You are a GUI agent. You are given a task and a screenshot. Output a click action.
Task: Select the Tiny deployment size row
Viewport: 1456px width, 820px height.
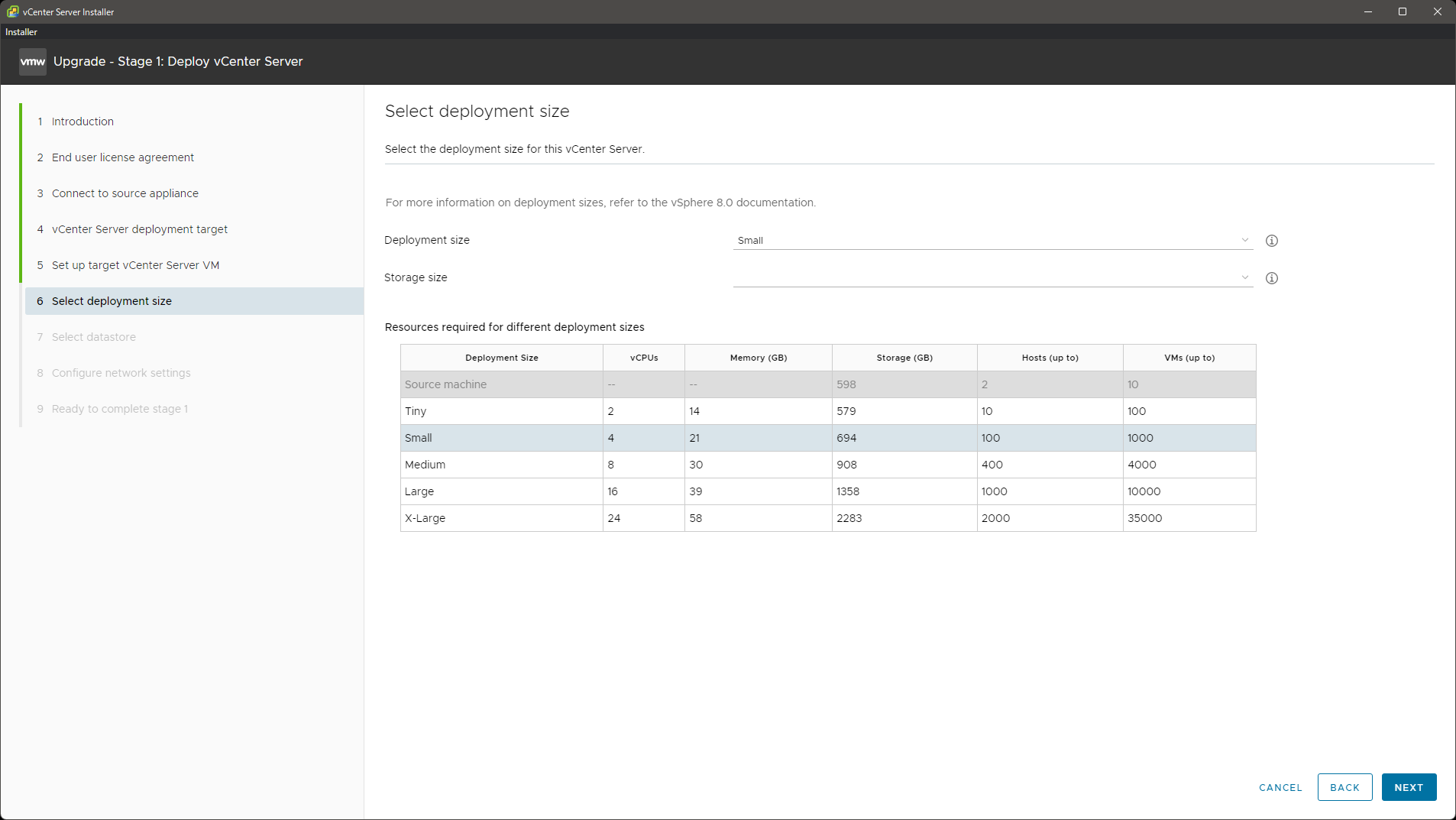click(x=827, y=411)
